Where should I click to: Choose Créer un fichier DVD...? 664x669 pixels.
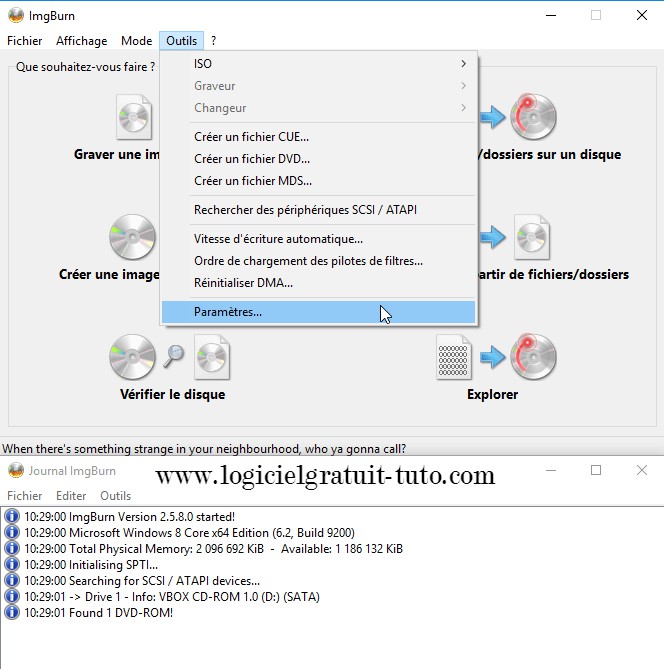(x=318, y=159)
